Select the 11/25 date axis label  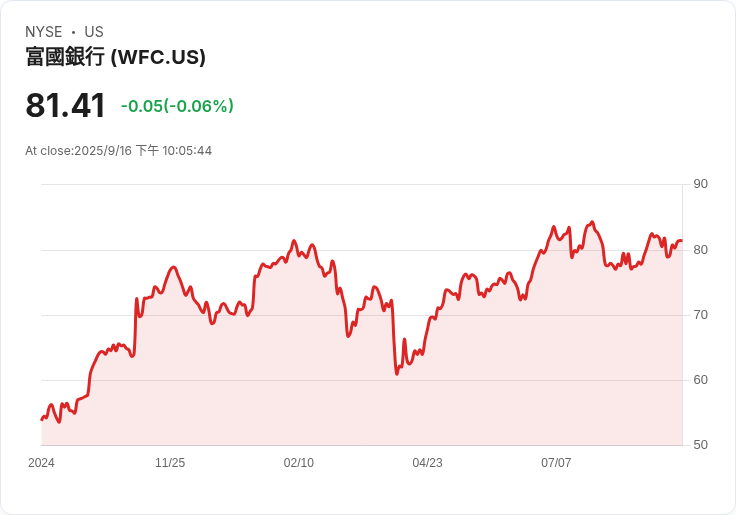click(x=170, y=463)
